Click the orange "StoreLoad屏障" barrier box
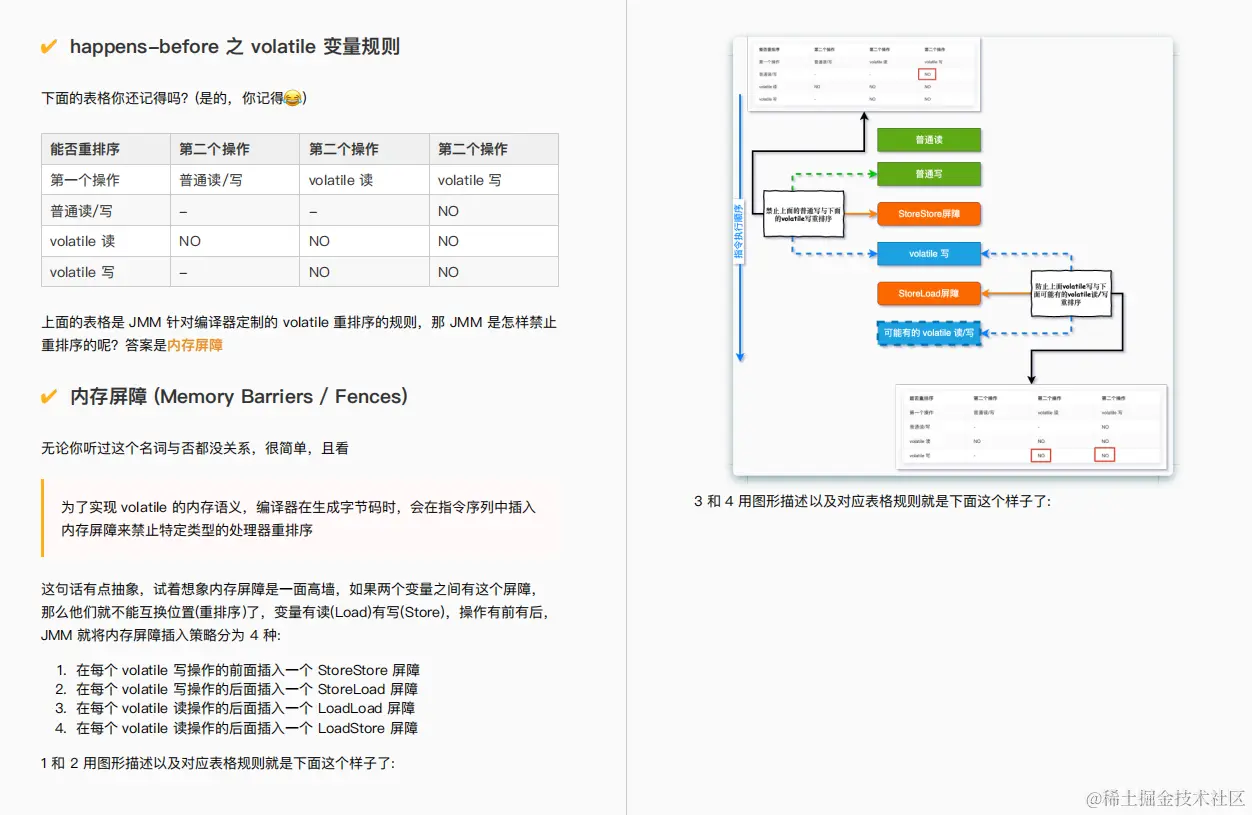Viewport: 1252px width, 815px height. (928, 293)
